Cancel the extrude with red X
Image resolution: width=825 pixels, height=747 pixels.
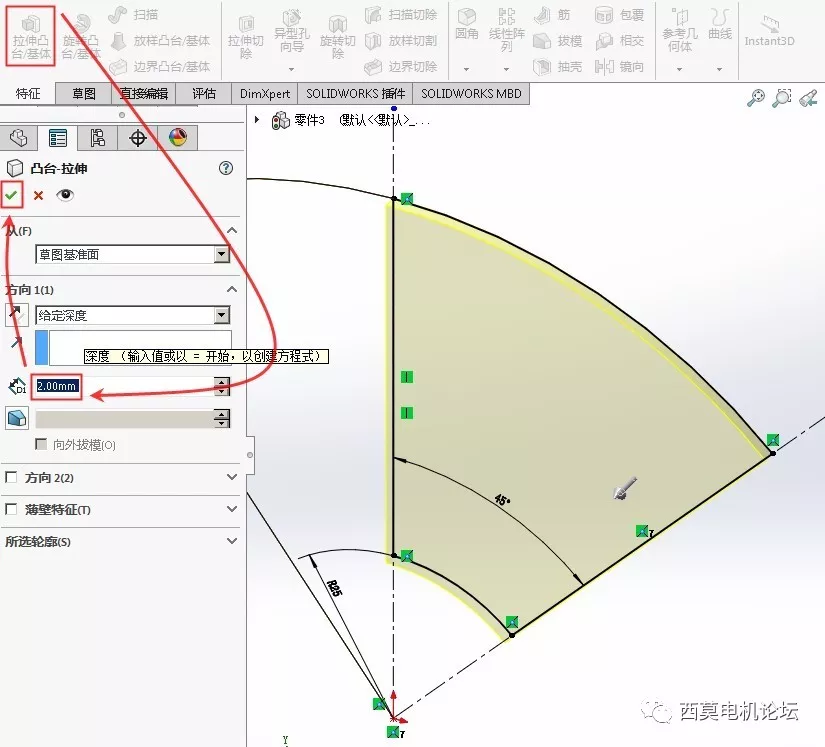[38, 196]
